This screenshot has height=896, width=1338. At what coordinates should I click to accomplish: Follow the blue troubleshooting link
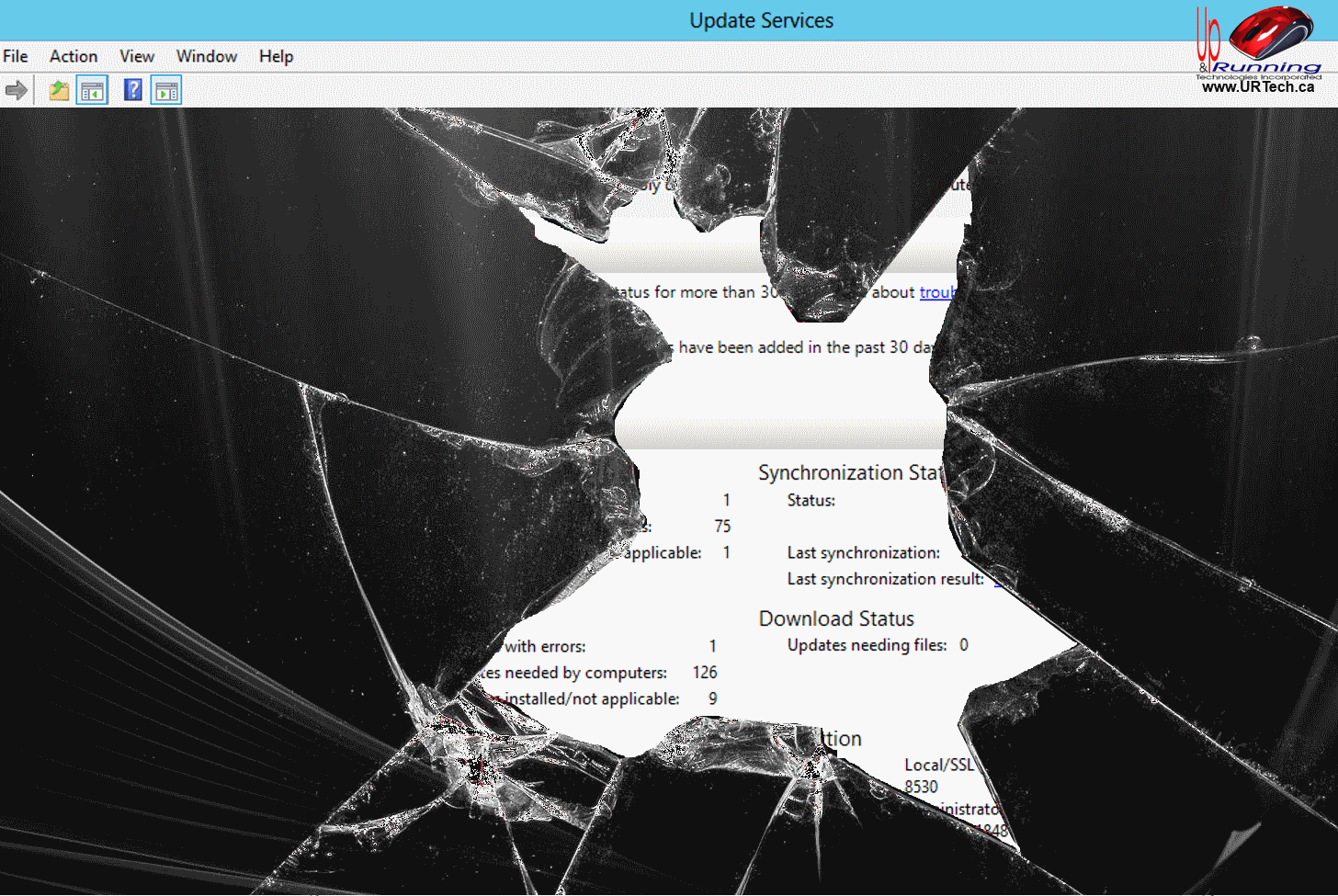(937, 292)
